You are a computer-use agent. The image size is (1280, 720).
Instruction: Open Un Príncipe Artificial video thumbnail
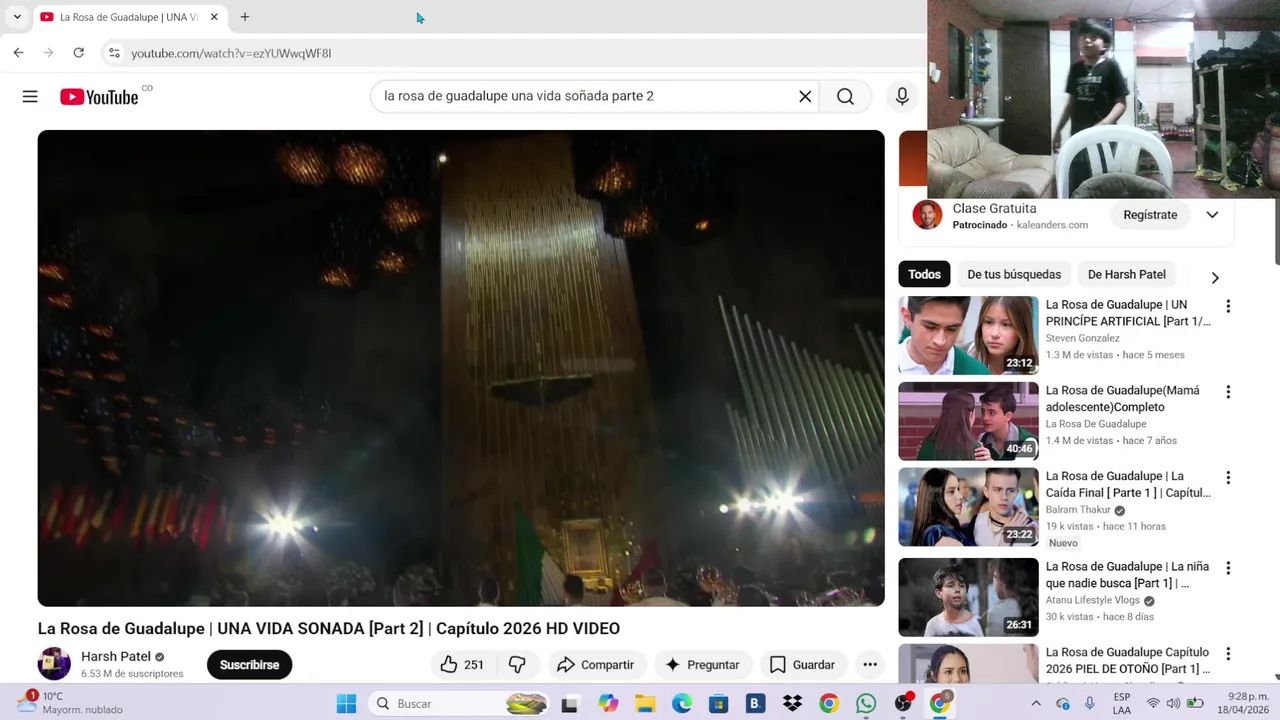click(x=968, y=335)
